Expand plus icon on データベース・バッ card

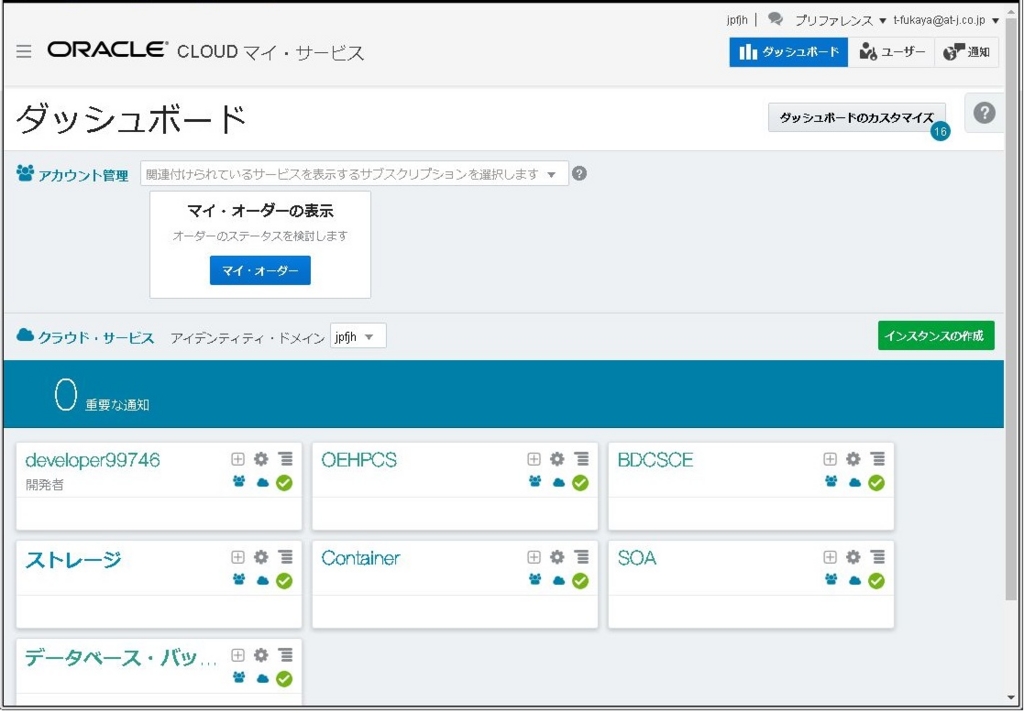pos(238,655)
